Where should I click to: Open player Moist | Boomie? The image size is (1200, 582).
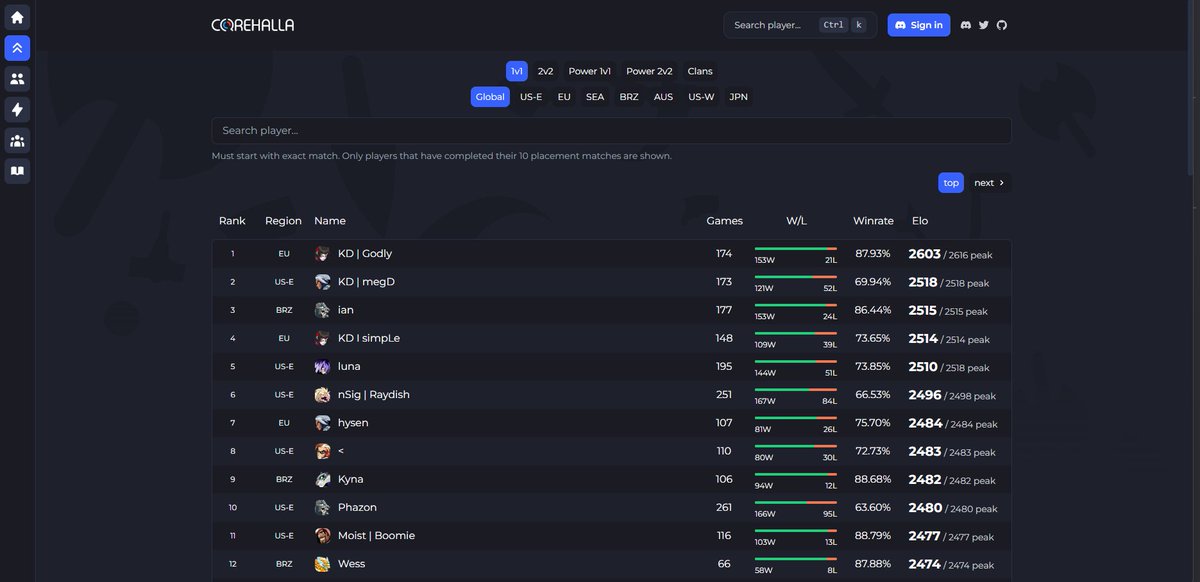376,536
